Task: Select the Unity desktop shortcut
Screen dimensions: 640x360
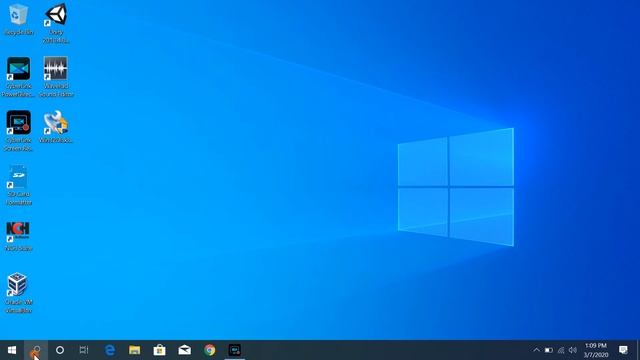Action: click(56, 23)
